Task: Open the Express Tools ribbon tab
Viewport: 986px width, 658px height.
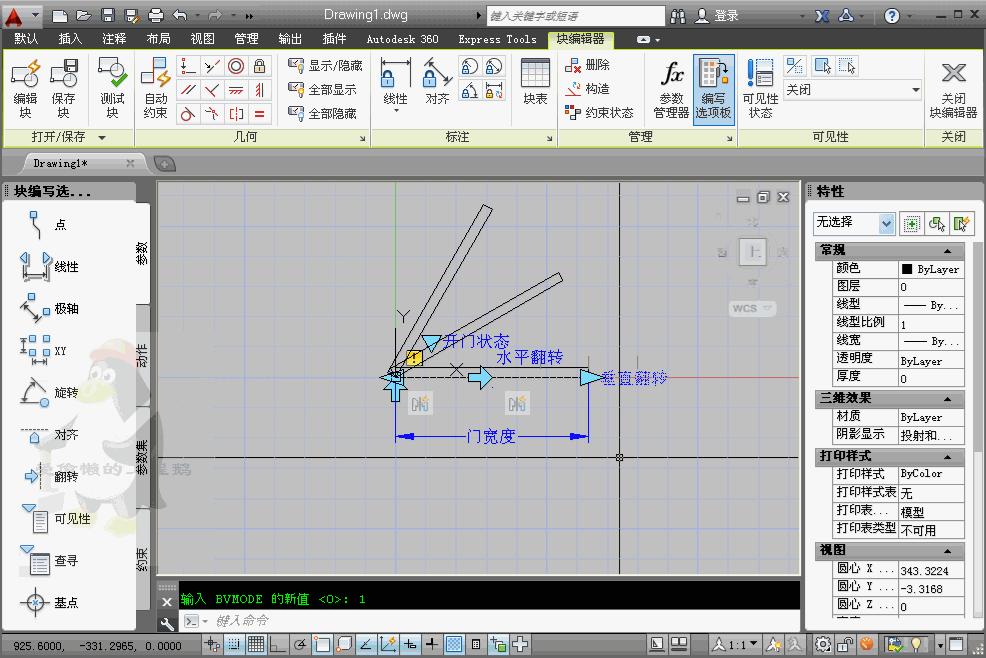Action: click(x=497, y=39)
